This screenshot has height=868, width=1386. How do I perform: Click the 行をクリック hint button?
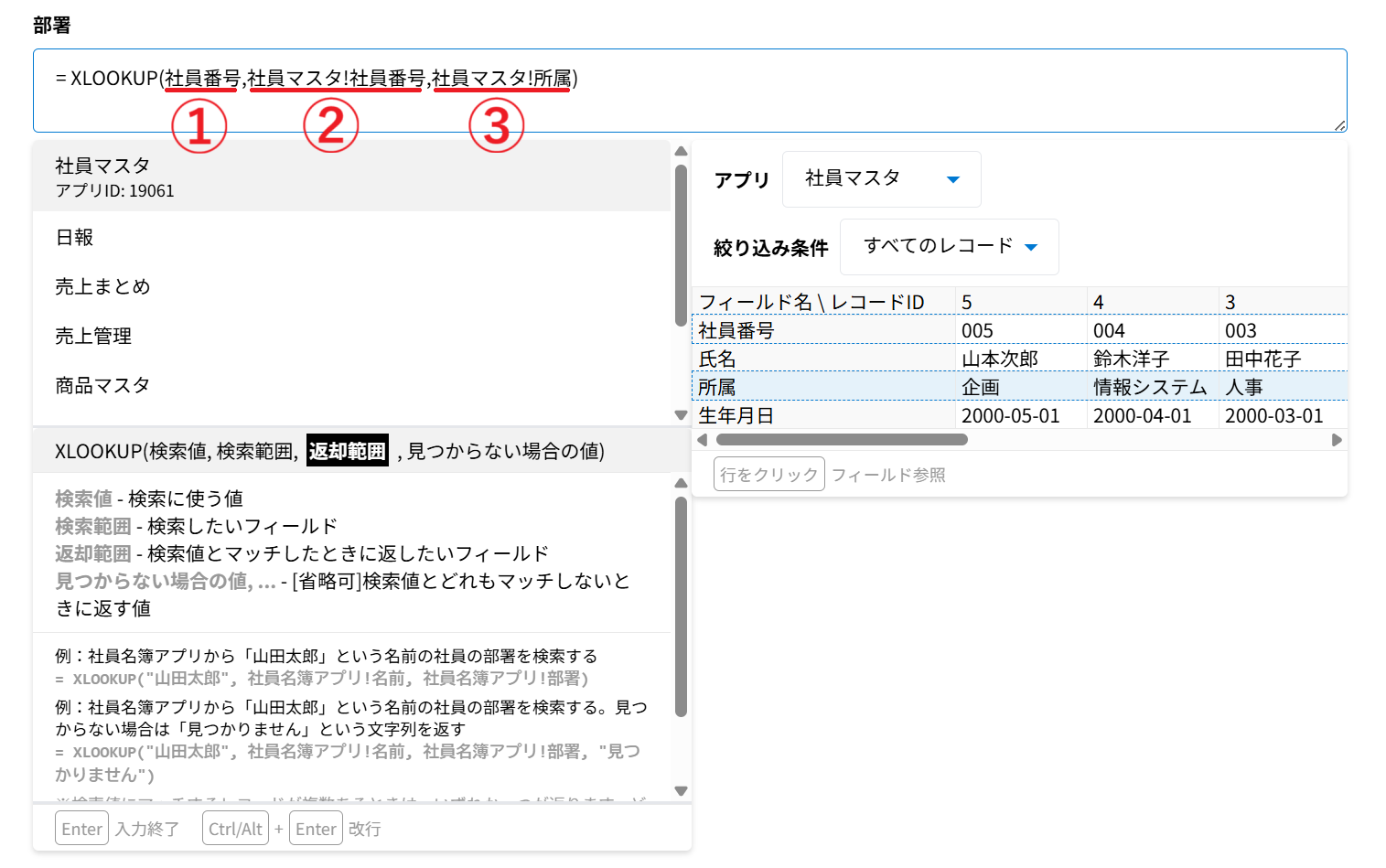coord(768,475)
